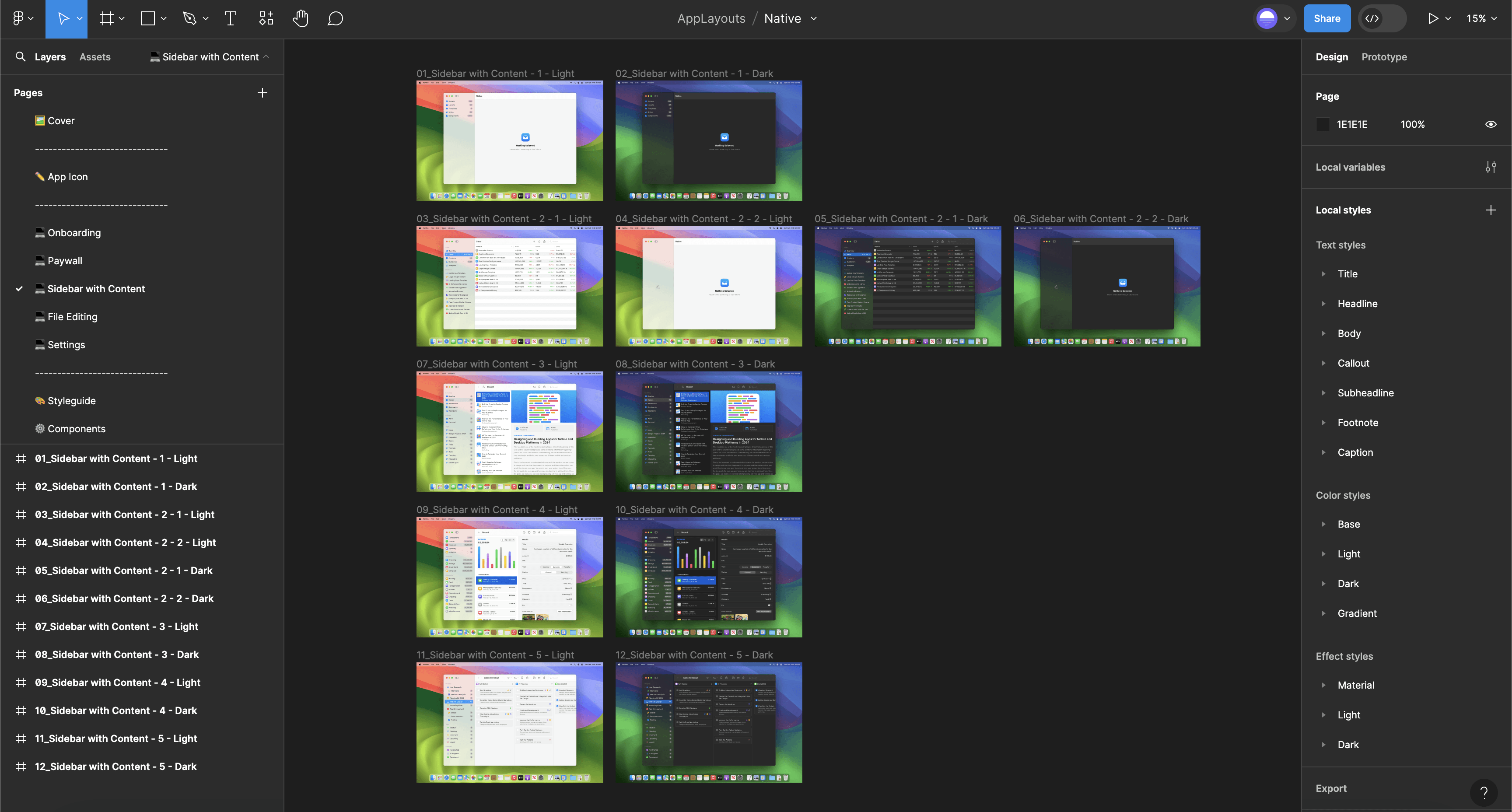Image resolution: width=1512 pixels, height=812 pixels.
Task: Toggle page background visibility eye
Action: (1490, 125)
